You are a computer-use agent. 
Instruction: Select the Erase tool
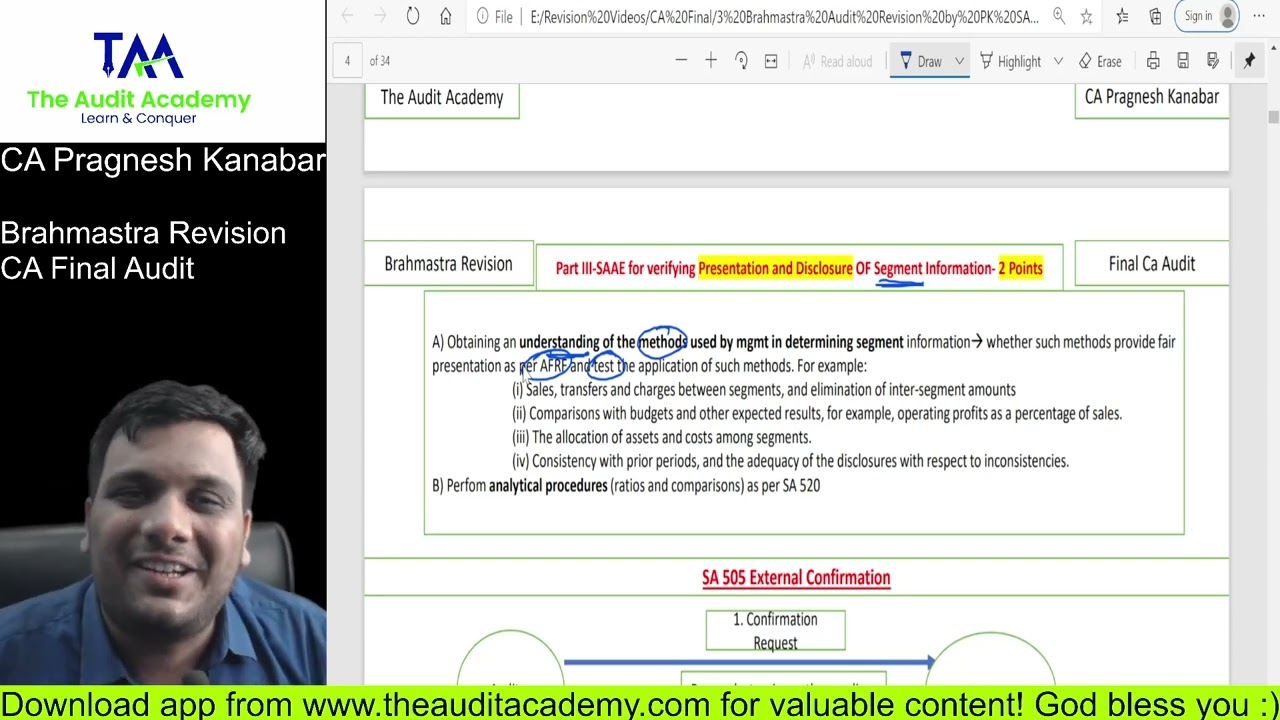1100,61
